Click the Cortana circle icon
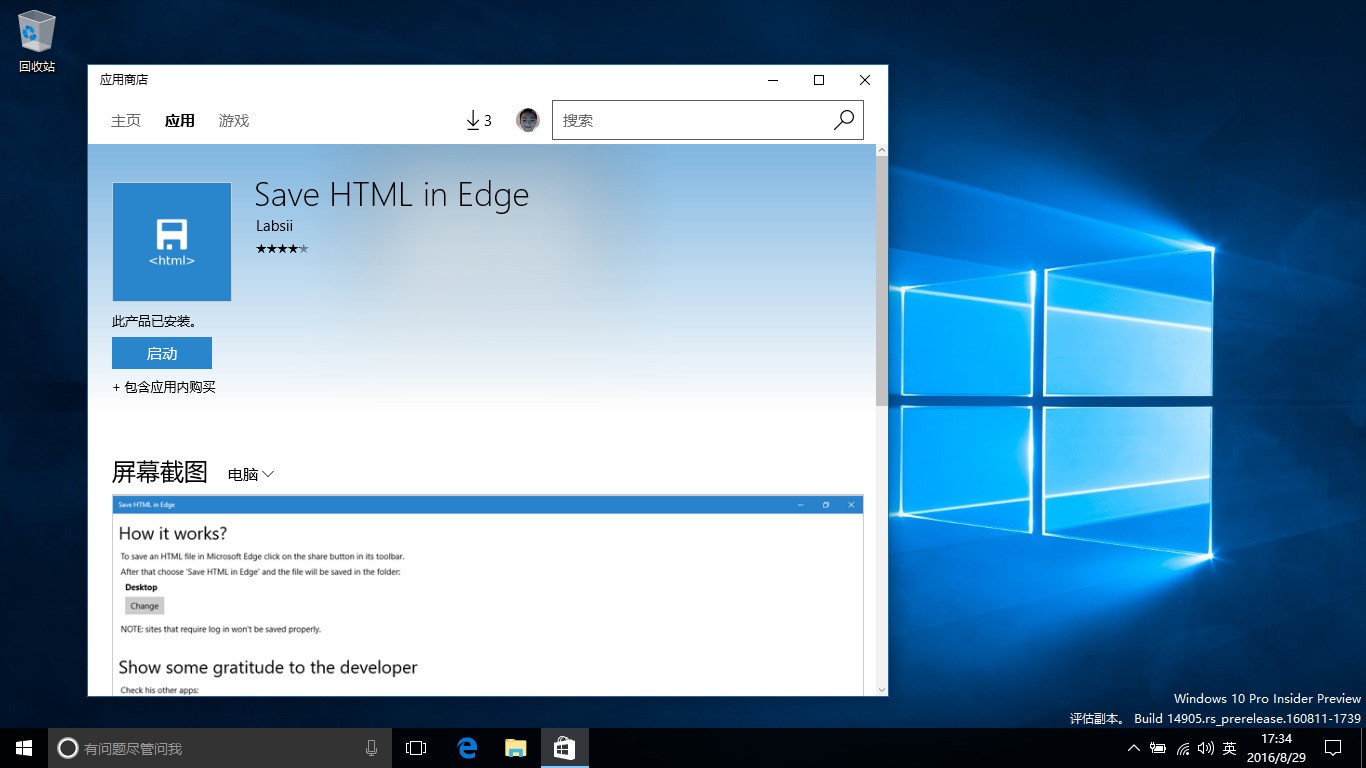 coord(68,748)
